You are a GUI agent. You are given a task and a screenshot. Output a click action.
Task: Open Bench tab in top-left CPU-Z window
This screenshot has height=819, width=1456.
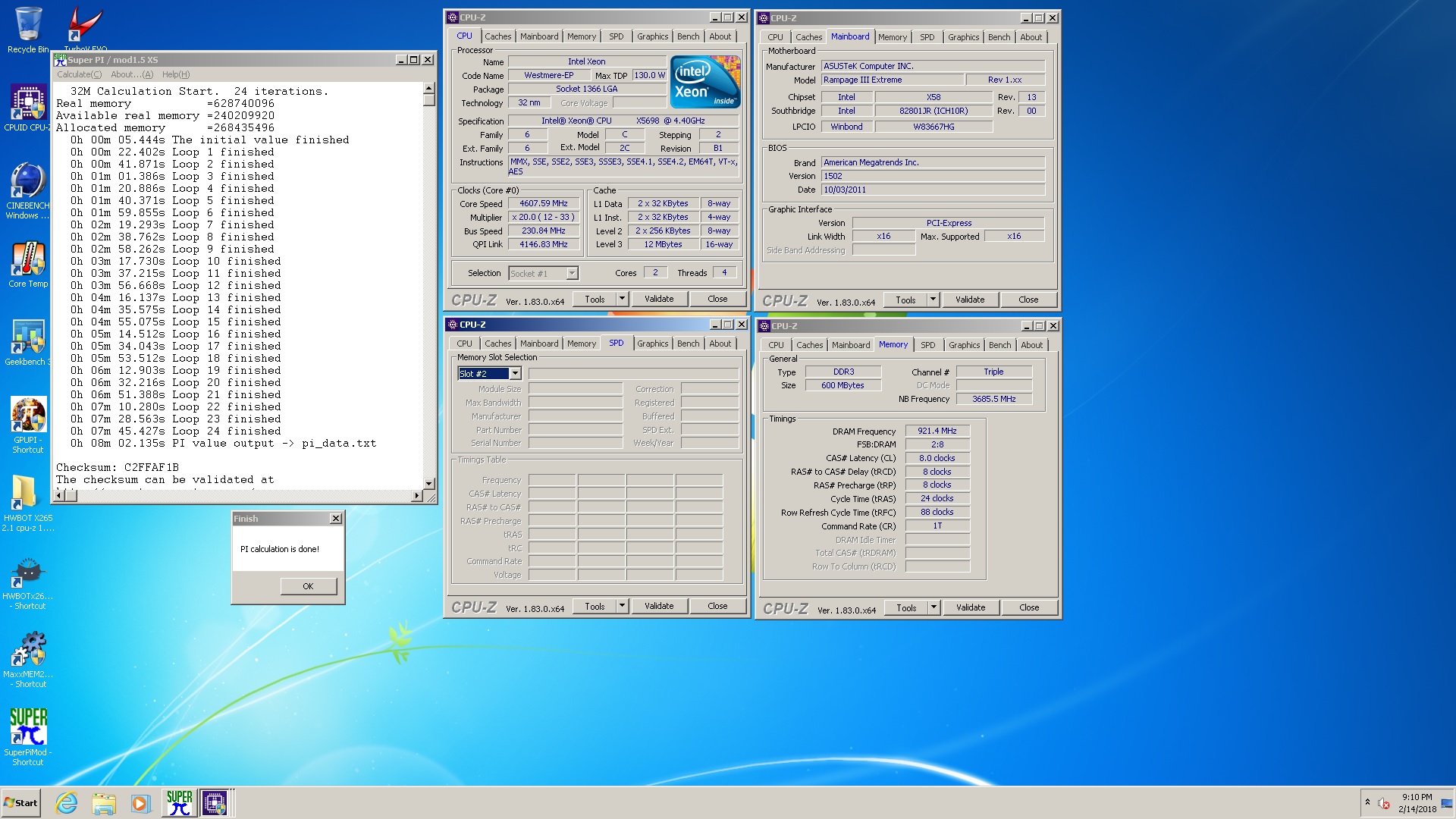point(689,36)
